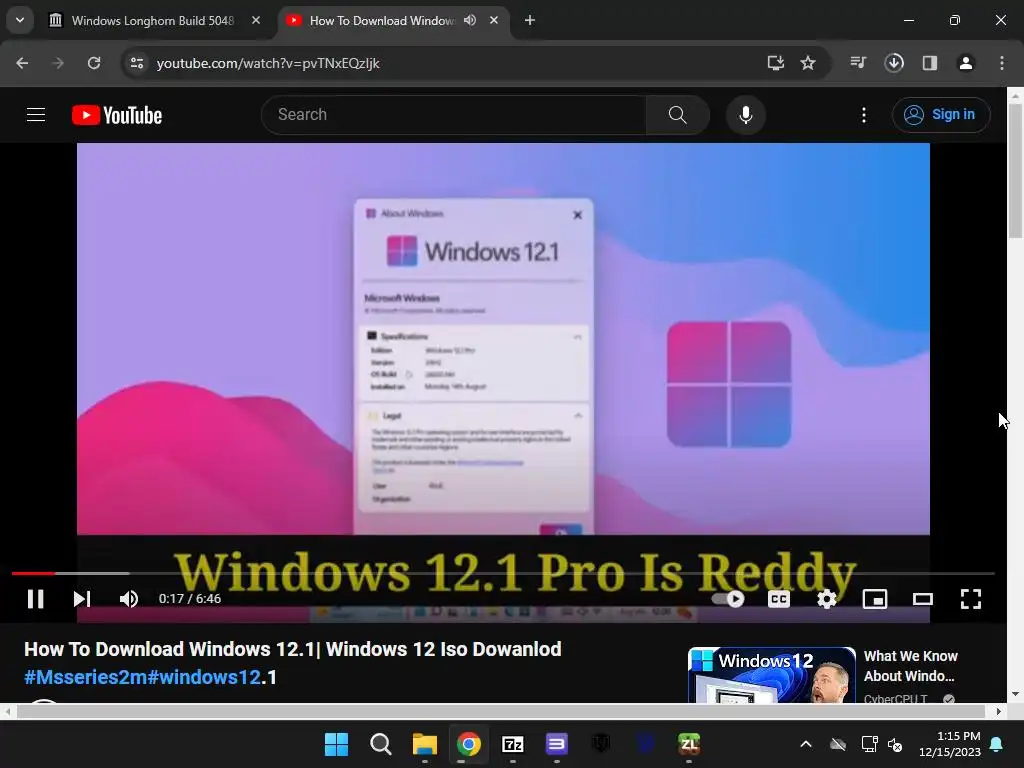Viewport: 1024px width, 768px height.
Task: Reload the current page
Action: (x=94, y=63)
